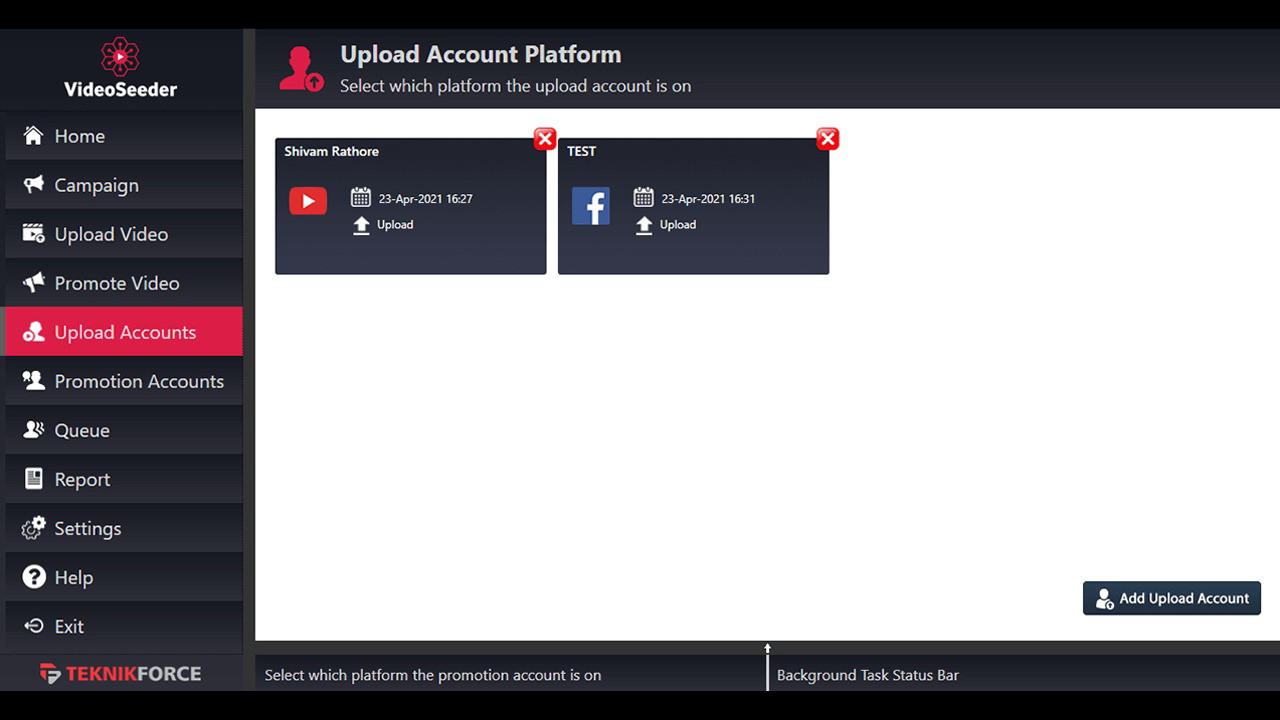Viewport: 1280px width, 720px height.
Task: Remove the Shivam Rathore upload account
Action: coord(545,139)
